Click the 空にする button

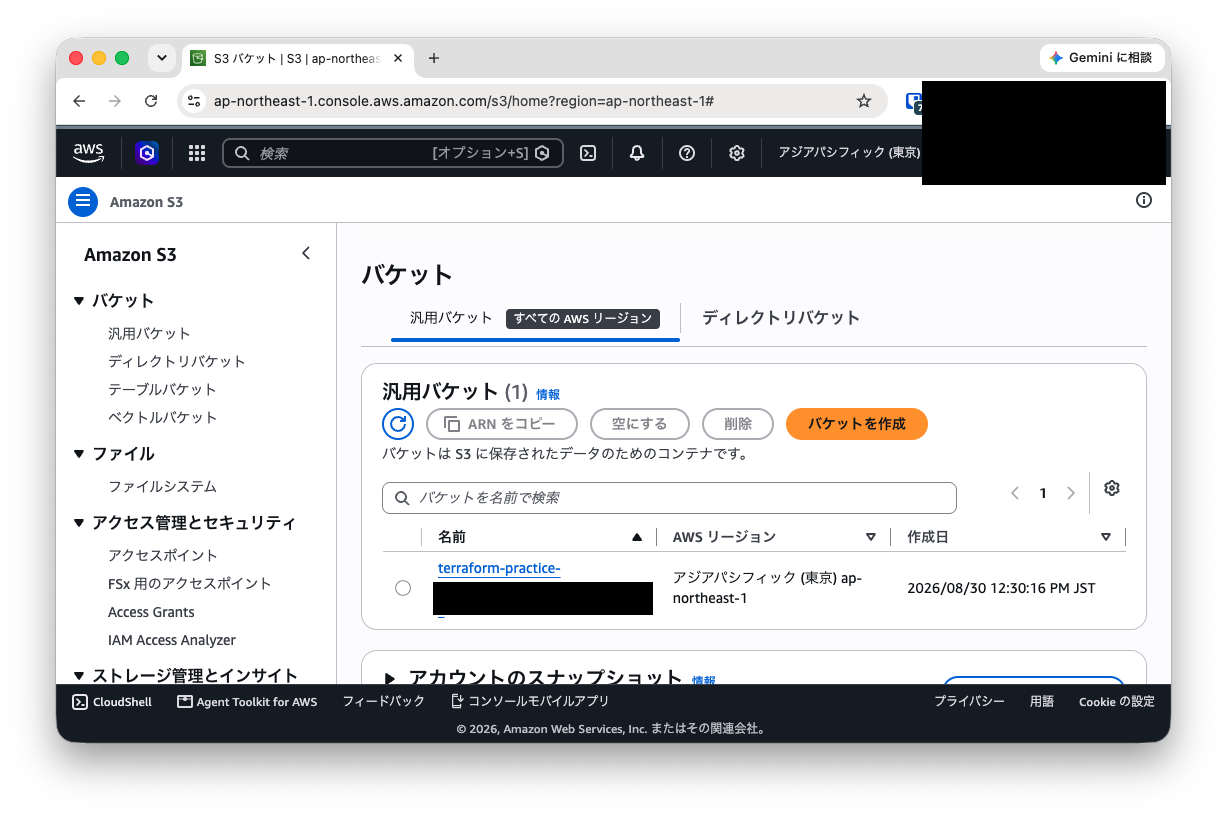click(x=640, y=424)
